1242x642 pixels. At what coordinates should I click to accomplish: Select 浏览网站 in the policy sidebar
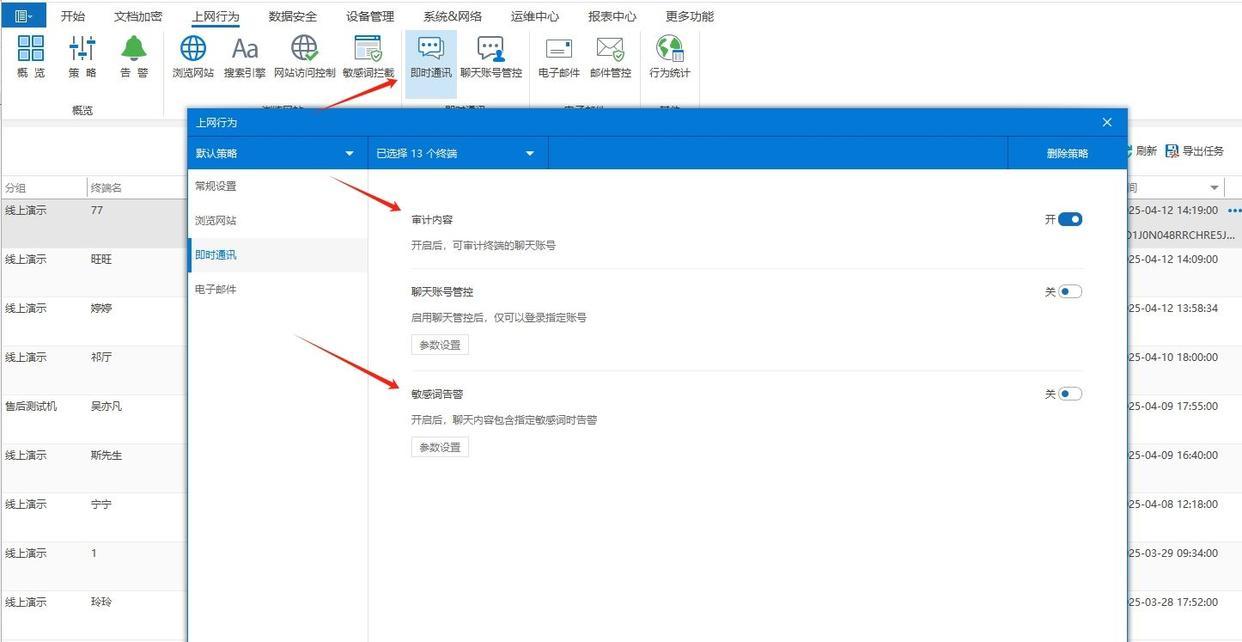(215, 220)
